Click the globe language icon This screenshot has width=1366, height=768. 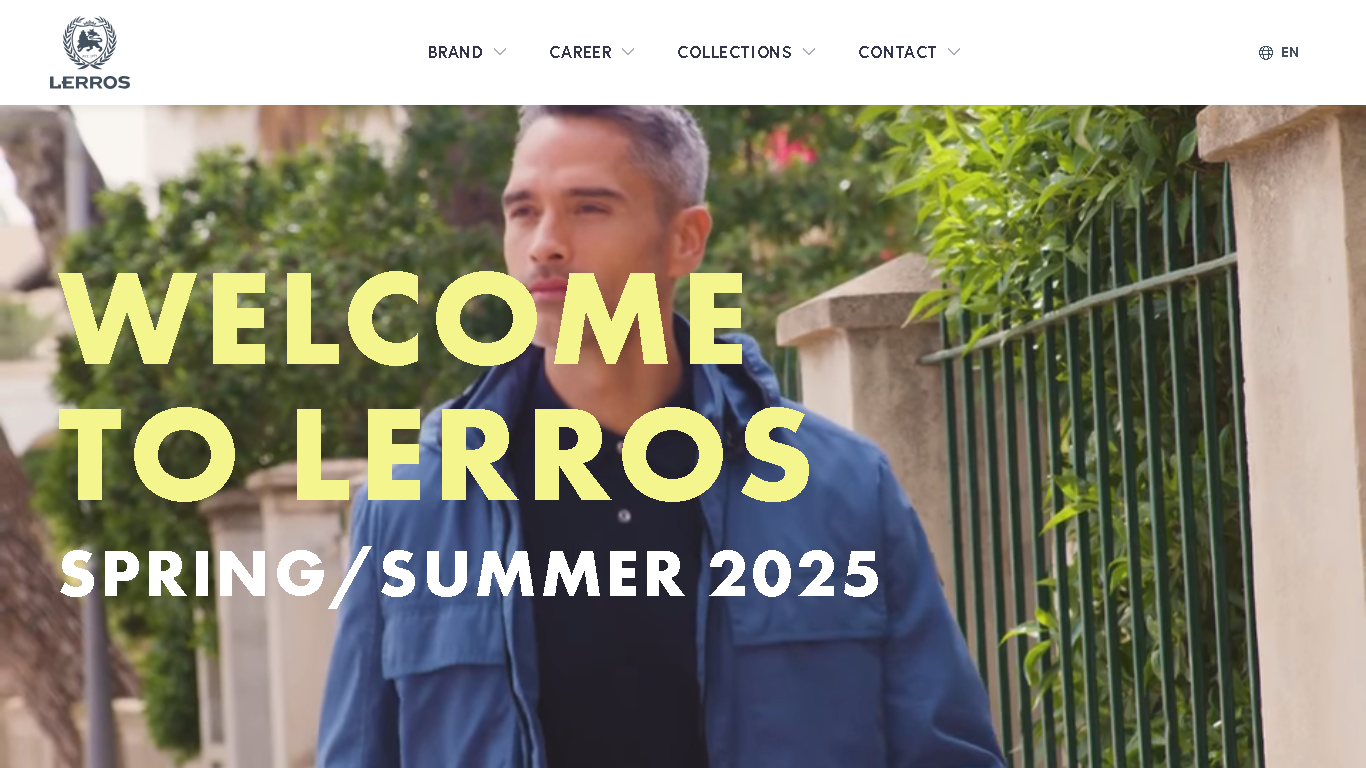click(x=1266, y=53)
